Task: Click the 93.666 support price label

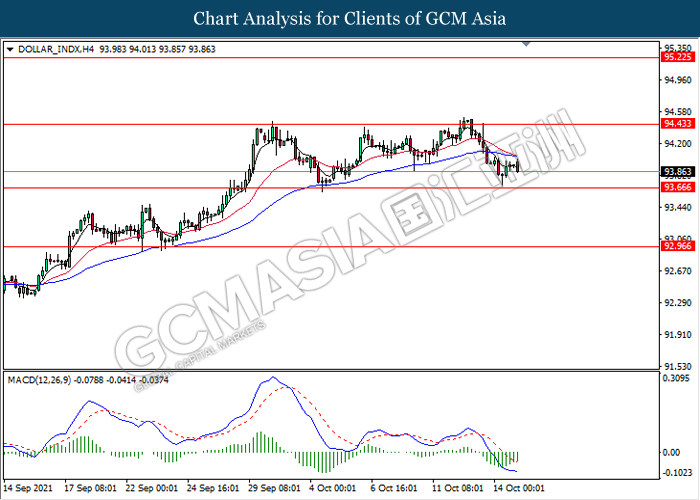Action: (x=677, y=187)
